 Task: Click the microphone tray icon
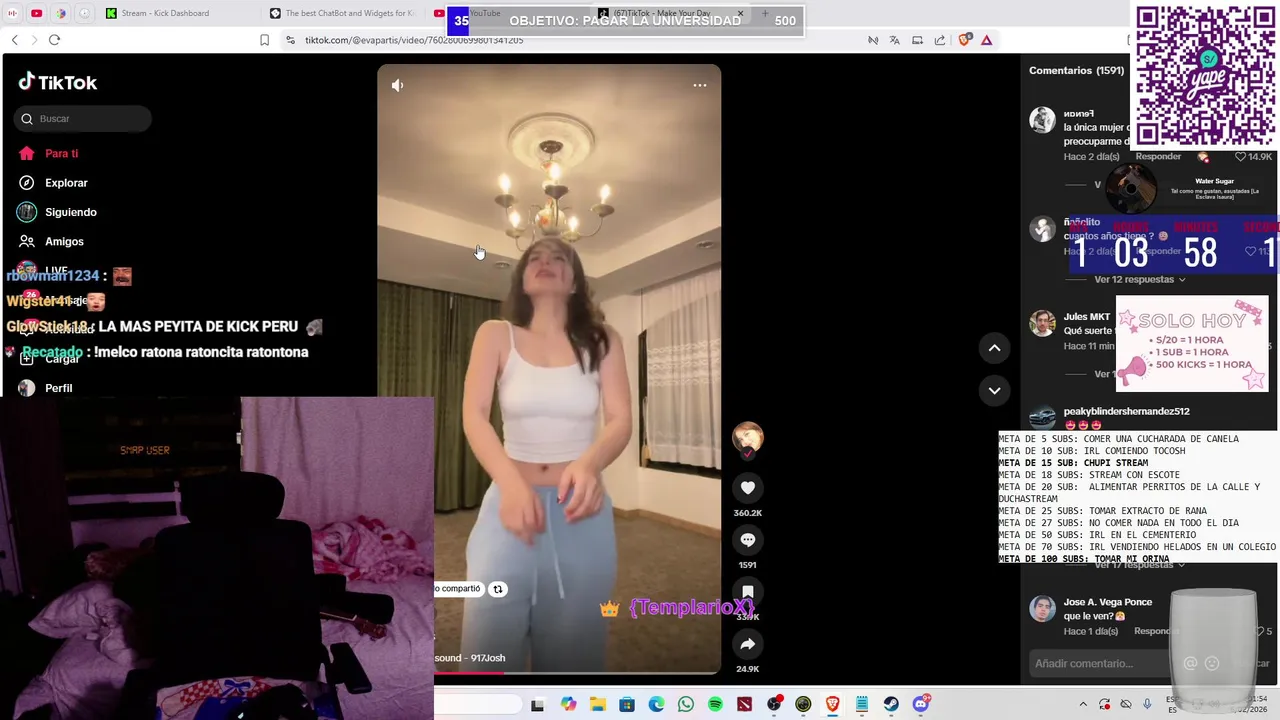point(1147,705)
